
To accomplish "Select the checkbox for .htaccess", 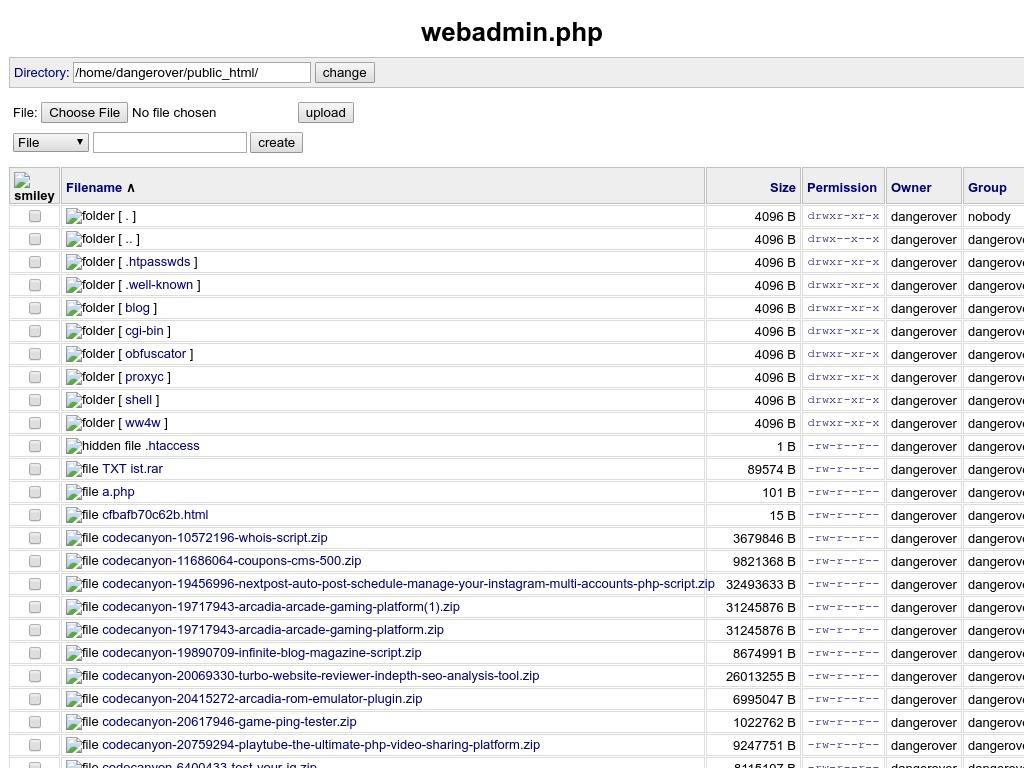I will pyautogui.click(x=35, y=446).
